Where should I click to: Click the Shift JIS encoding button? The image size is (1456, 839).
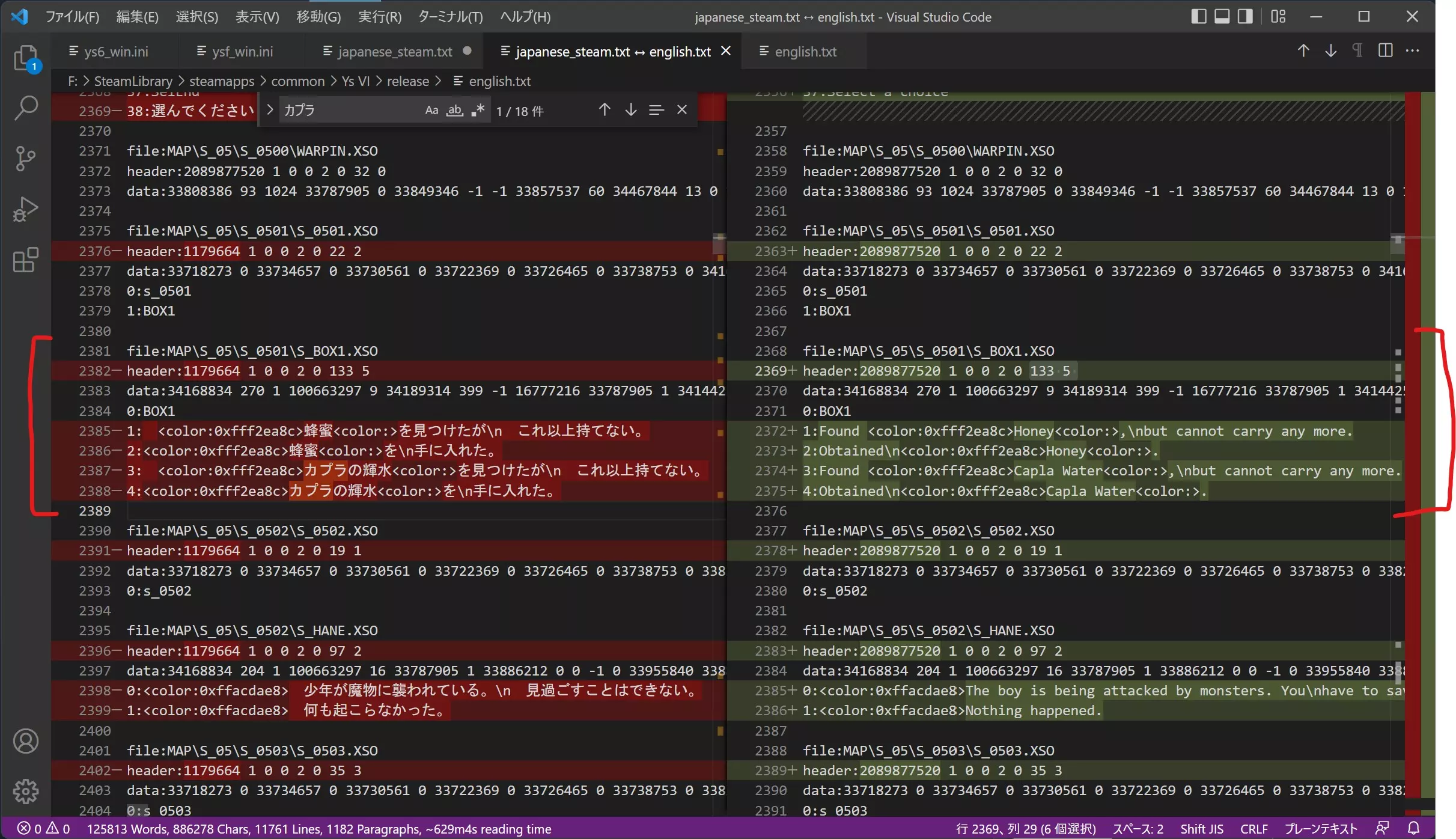tap(1201, 829)
